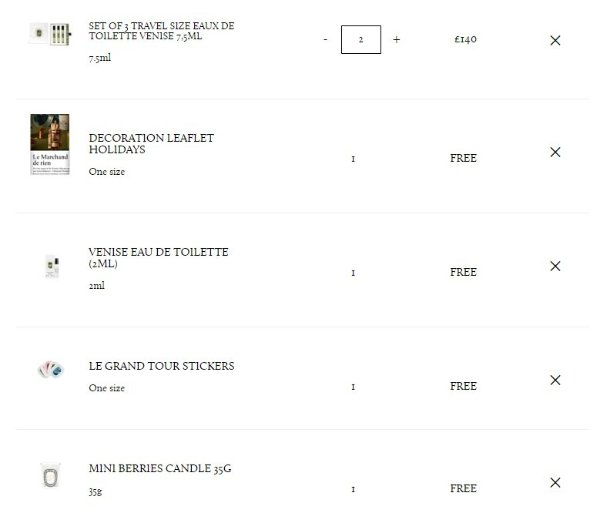Remove Mini Berries Candle 35g item

click(x=555, y=483)
